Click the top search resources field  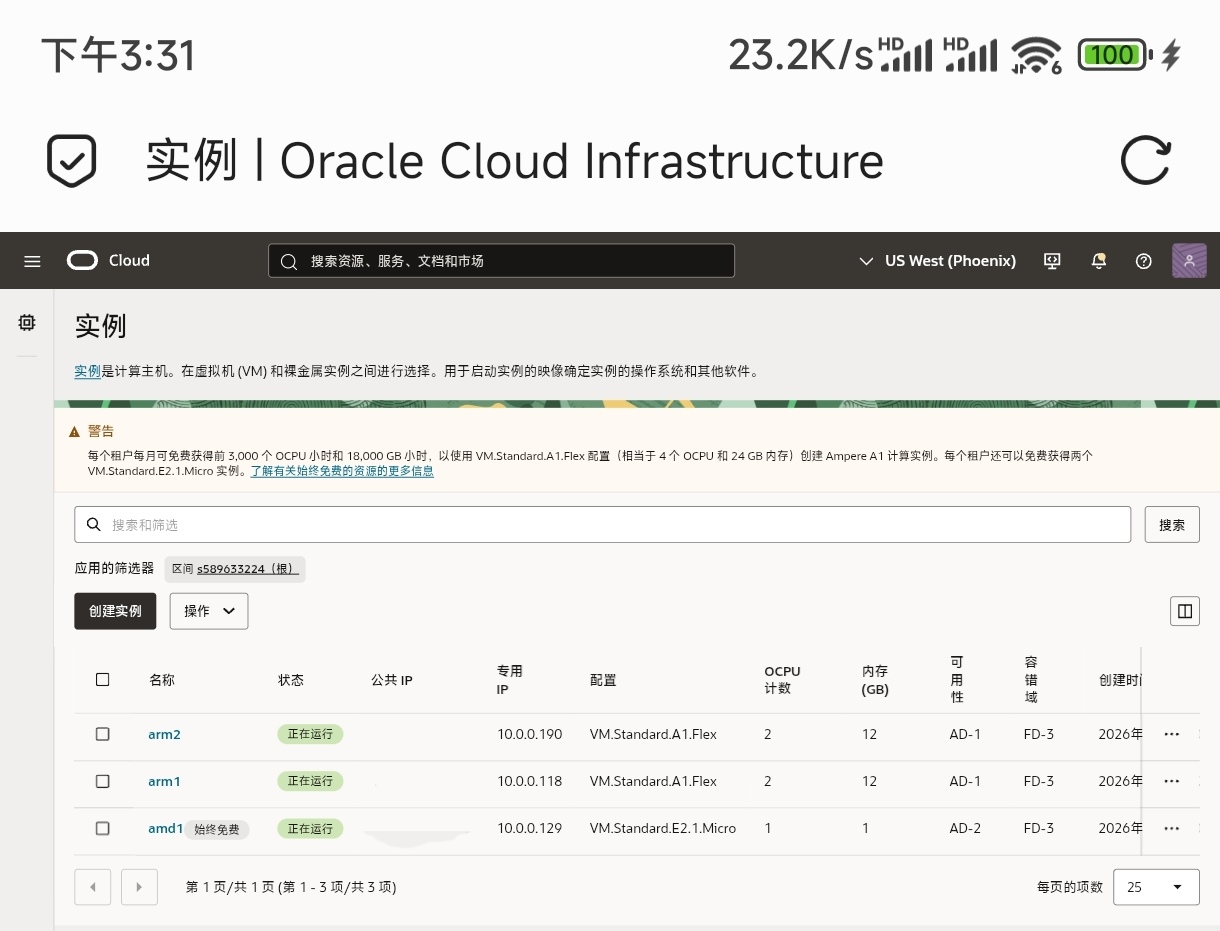(x=501, y=261)
